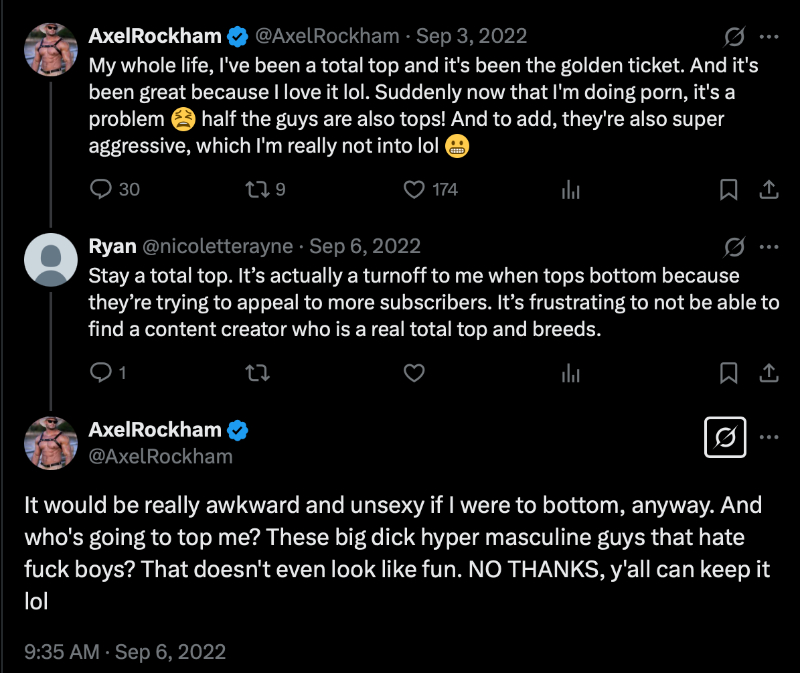Reply to Ryan's tweet
Image resolution: width=800 pixels, height=673 pixels.
(x=102, y=373)
